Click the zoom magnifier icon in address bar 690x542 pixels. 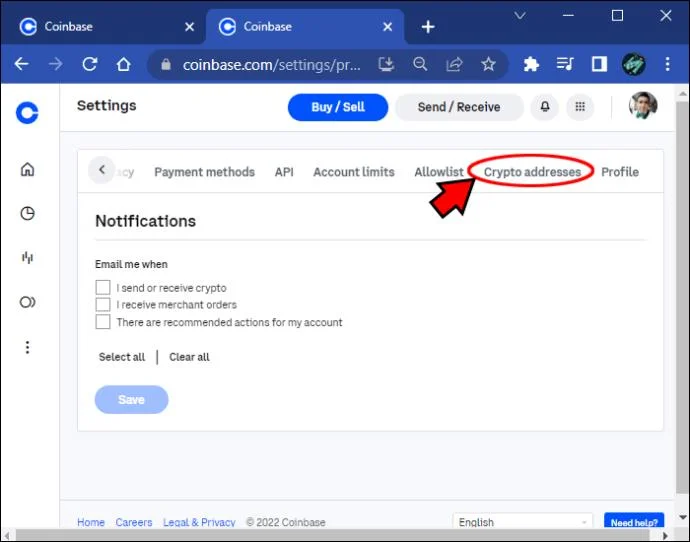pos(420,64)
